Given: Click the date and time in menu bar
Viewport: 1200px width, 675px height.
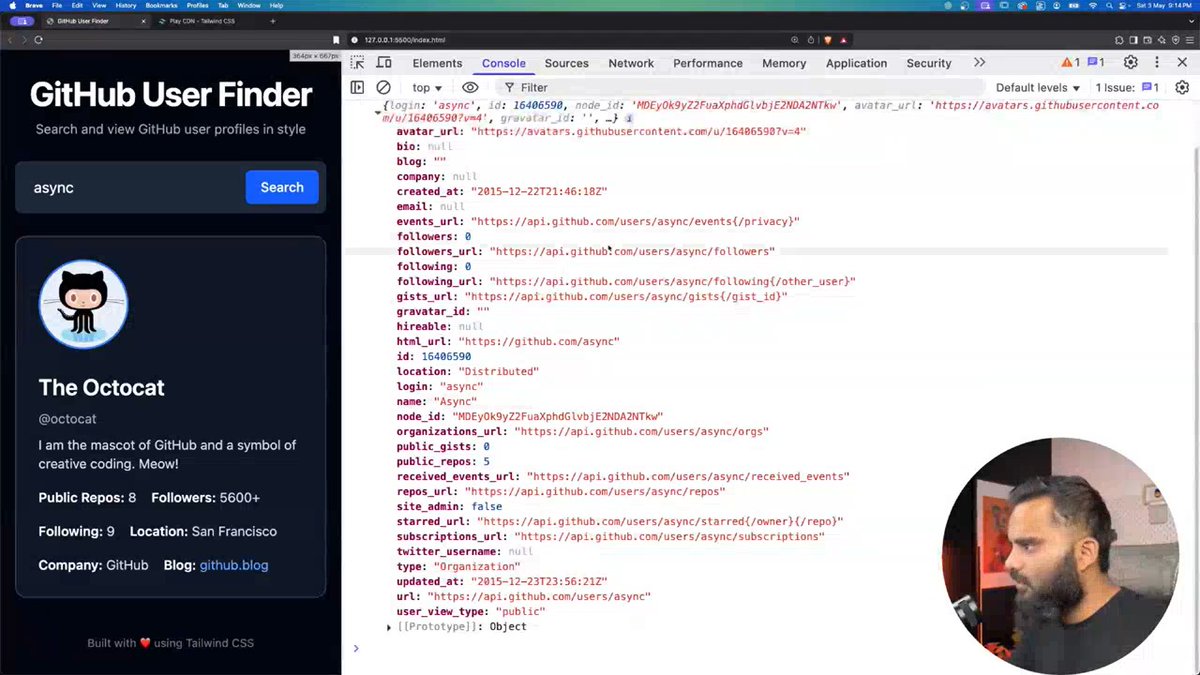Looking at the screenshot, I should [x=1166, y=5].
